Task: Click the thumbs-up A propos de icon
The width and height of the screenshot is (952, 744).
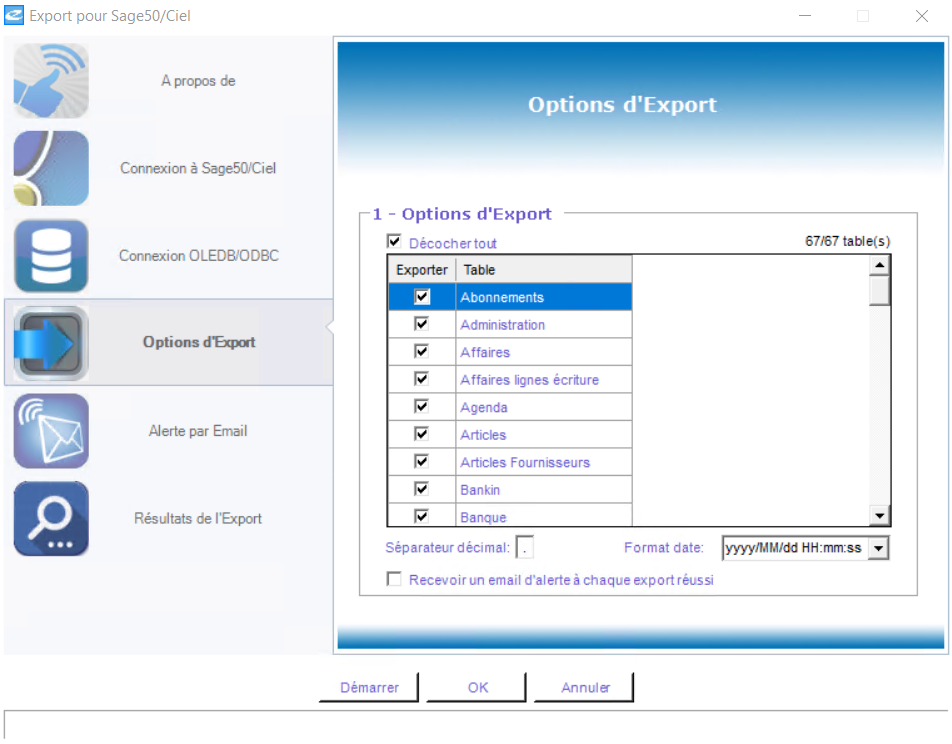Action: [x=51, y=81]
